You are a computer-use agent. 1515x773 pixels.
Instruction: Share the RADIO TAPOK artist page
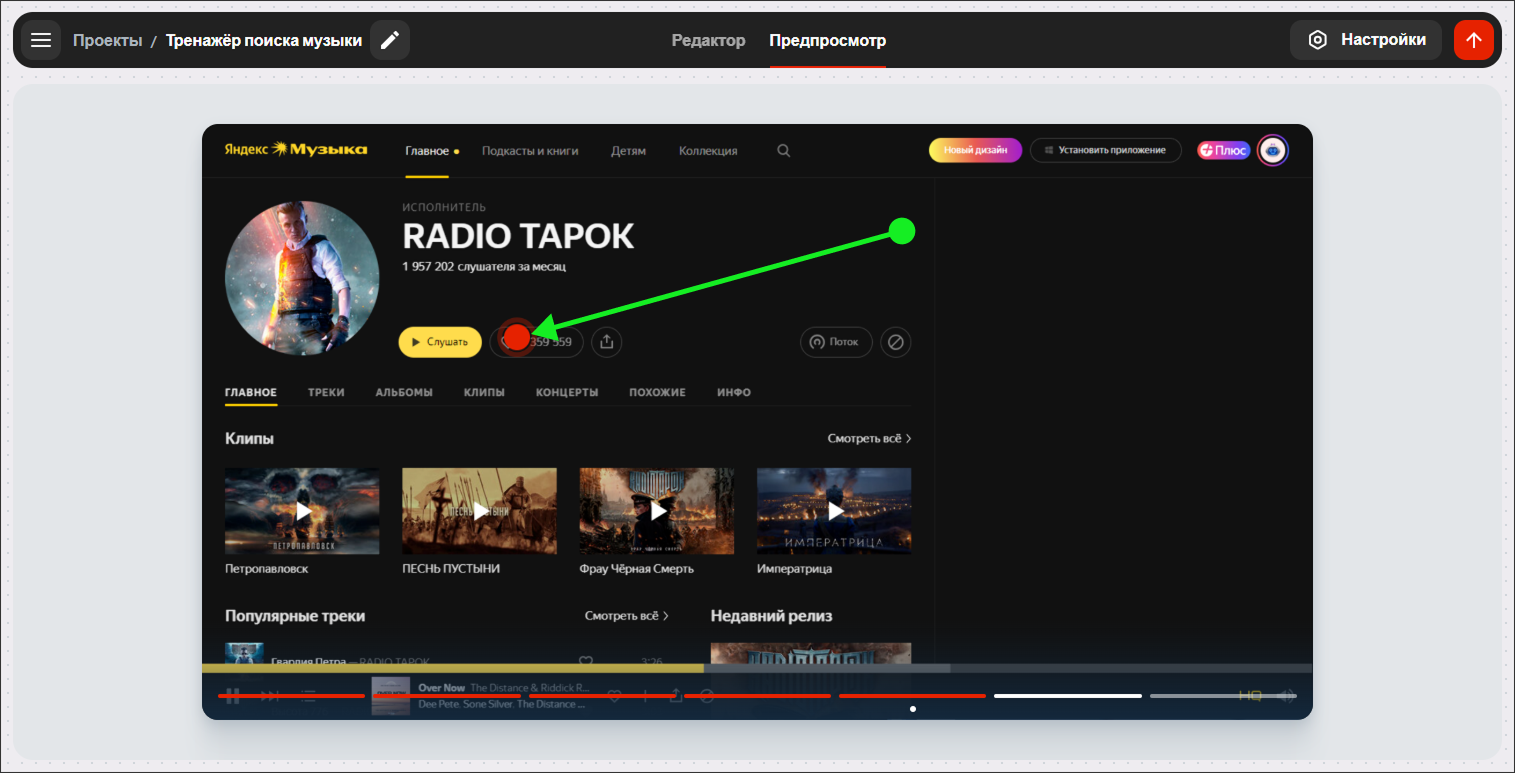click(x=606, y=341)
